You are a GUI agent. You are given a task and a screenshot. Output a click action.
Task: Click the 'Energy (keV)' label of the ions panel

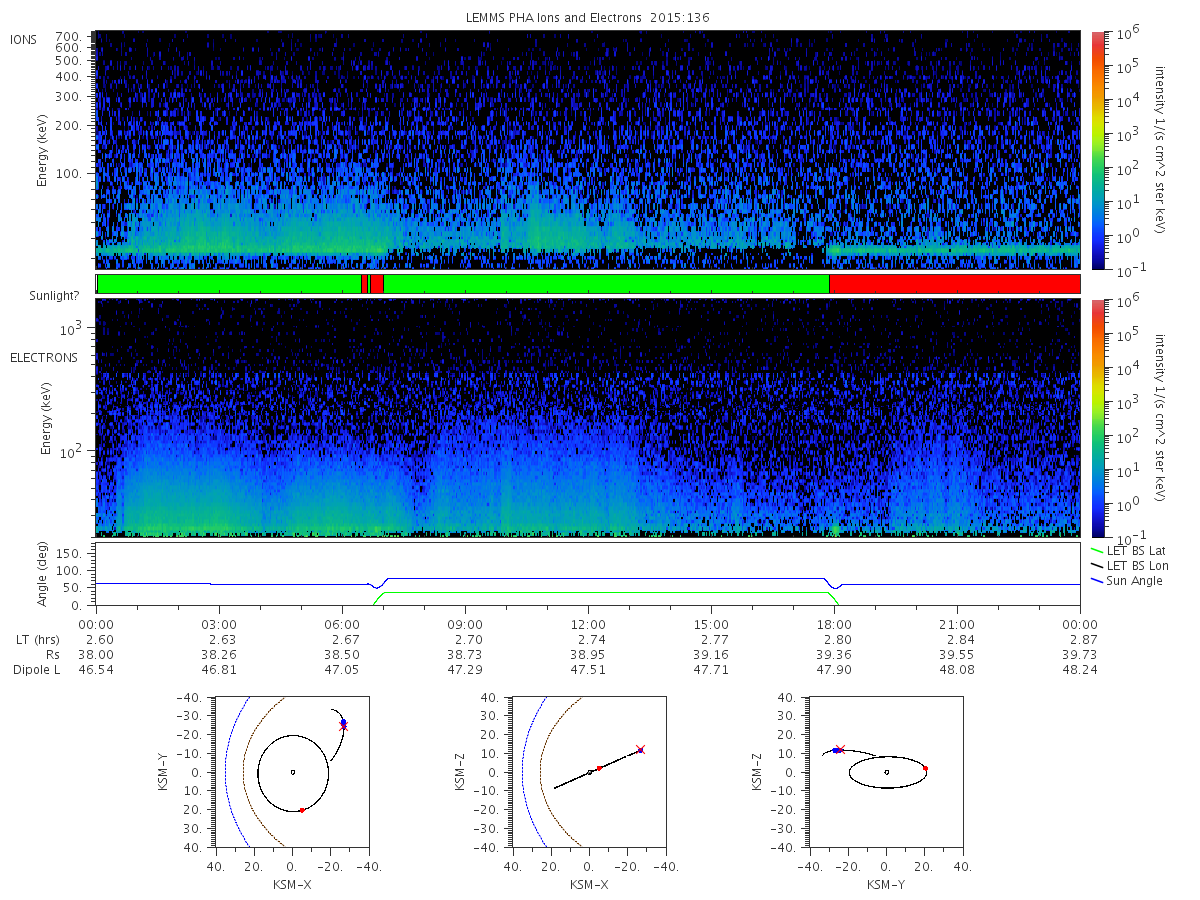tap(42, 151)
